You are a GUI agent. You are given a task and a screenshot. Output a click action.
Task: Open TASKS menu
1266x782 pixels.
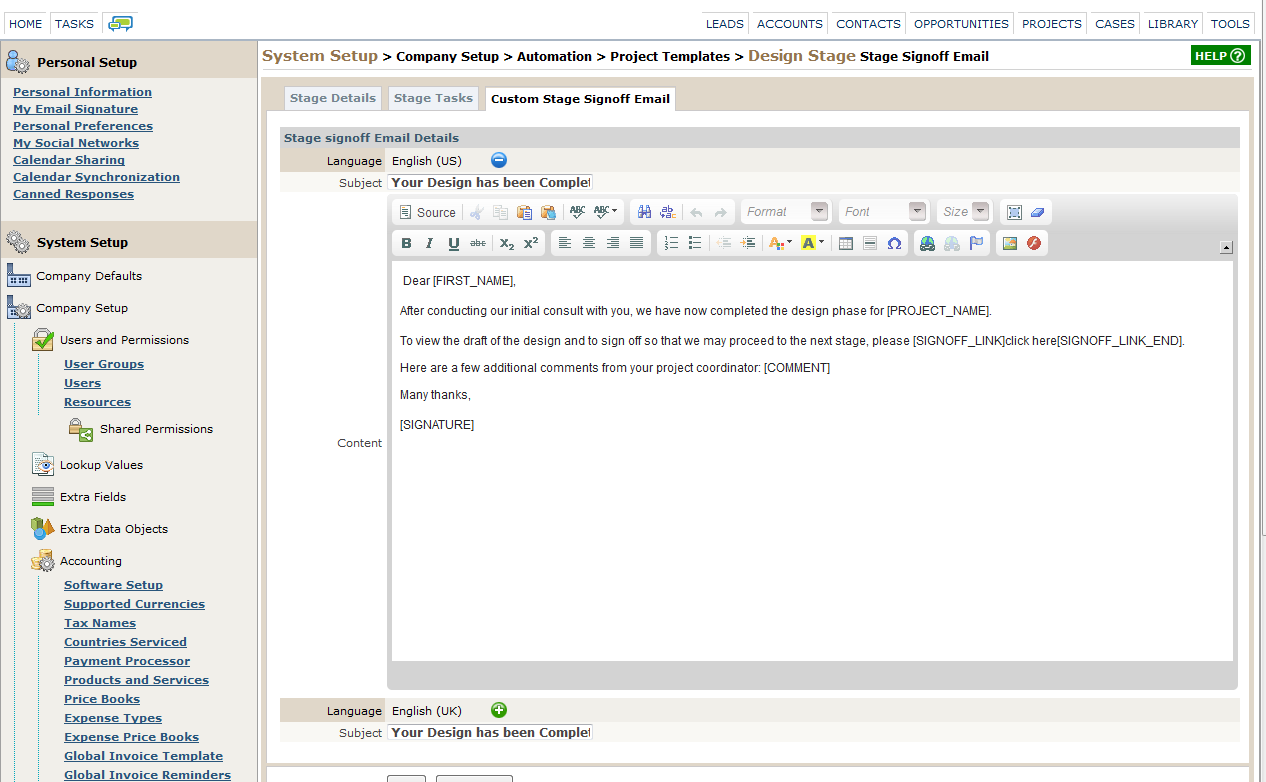tap(75, 23)
